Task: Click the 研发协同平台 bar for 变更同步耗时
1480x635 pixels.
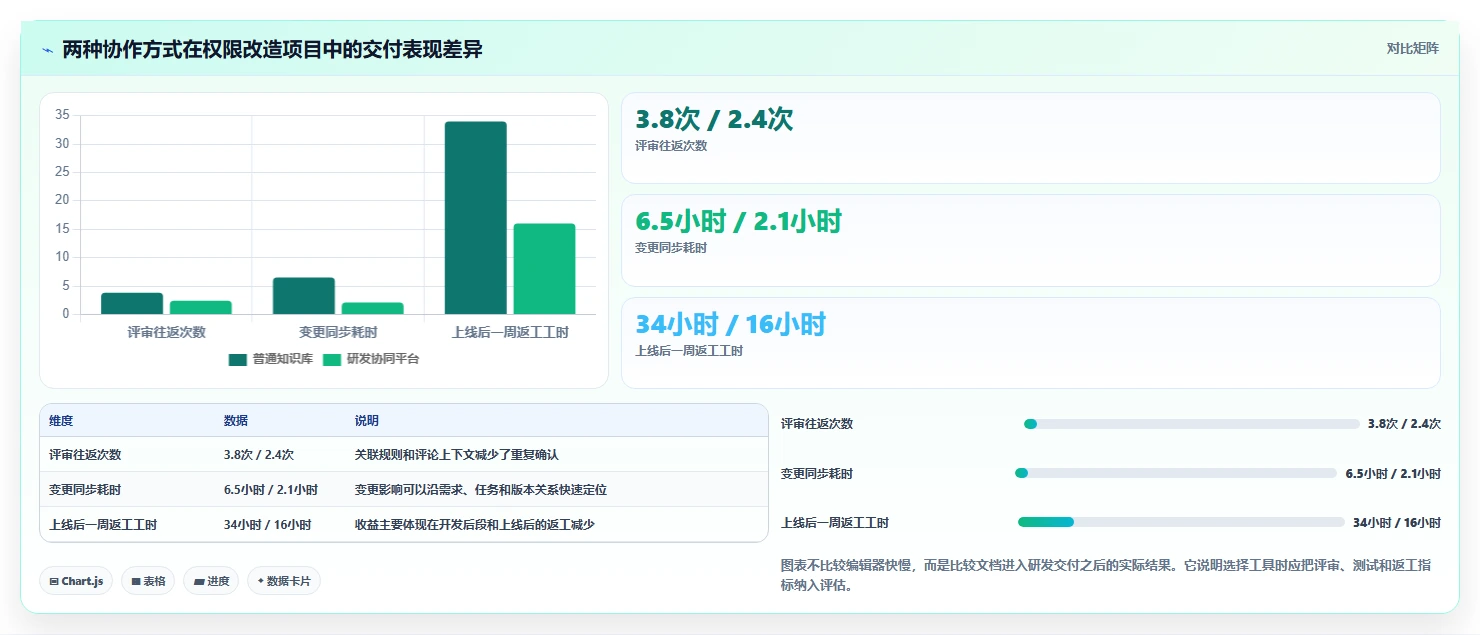Action: click(x=373, y=309)
